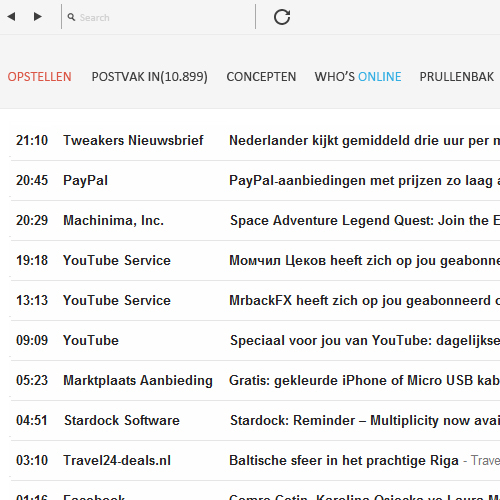The image size is (500, 500).
Task: Click the 05:23 timestamp
Action: pos(32,380)
